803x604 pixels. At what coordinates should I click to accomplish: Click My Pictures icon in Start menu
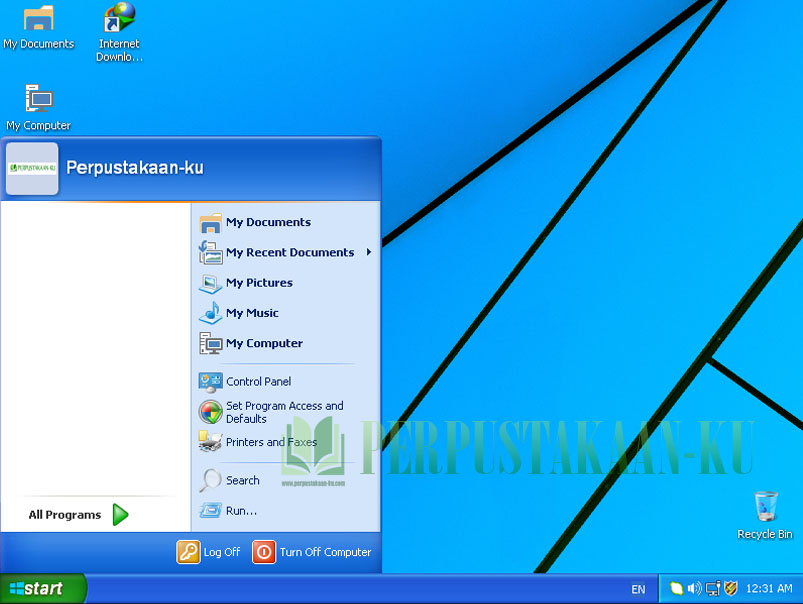[x=210, y=283]
